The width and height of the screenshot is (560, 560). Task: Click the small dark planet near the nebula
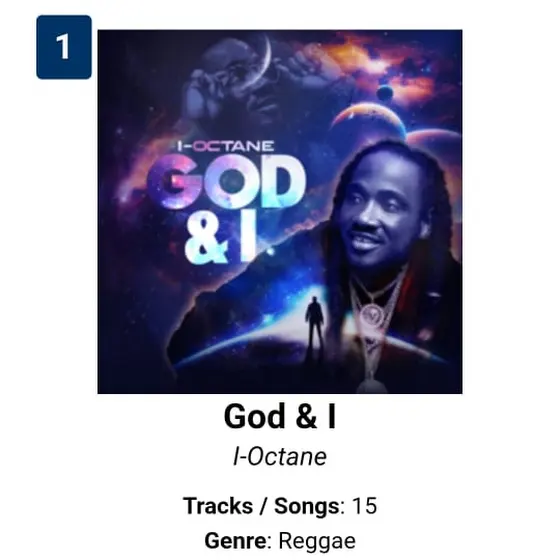pyautogui.click(x=385, y=94)
